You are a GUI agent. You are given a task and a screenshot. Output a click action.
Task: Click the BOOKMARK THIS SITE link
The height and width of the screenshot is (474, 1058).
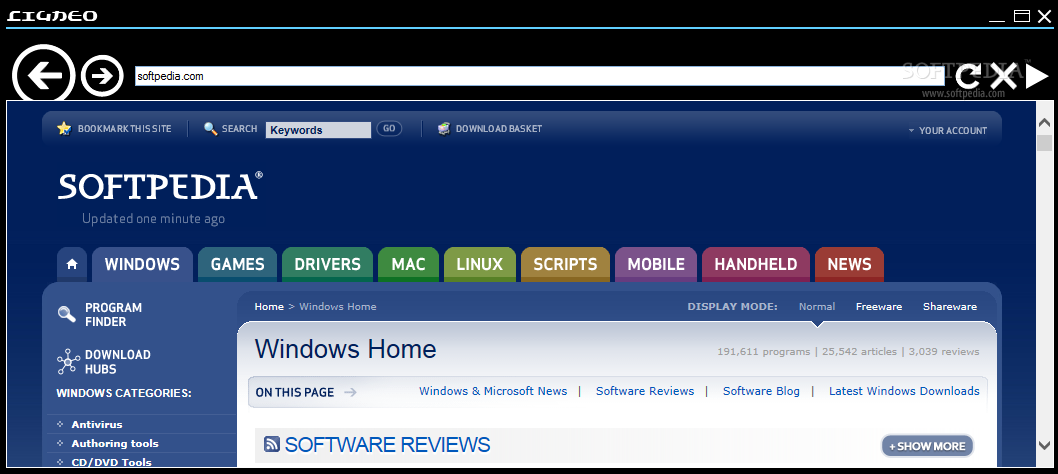click(x=124, y=128)
